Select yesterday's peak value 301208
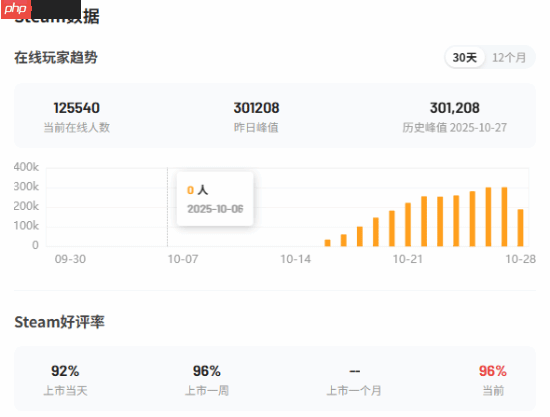This screenshot has width=550, height=417. [256, 108]
